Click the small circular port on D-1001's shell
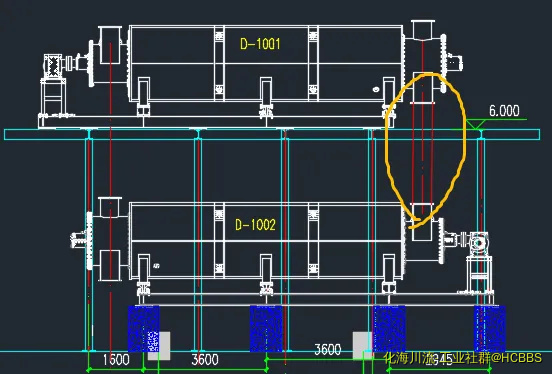This screenshot has width=552, height=374. (376, 89)
